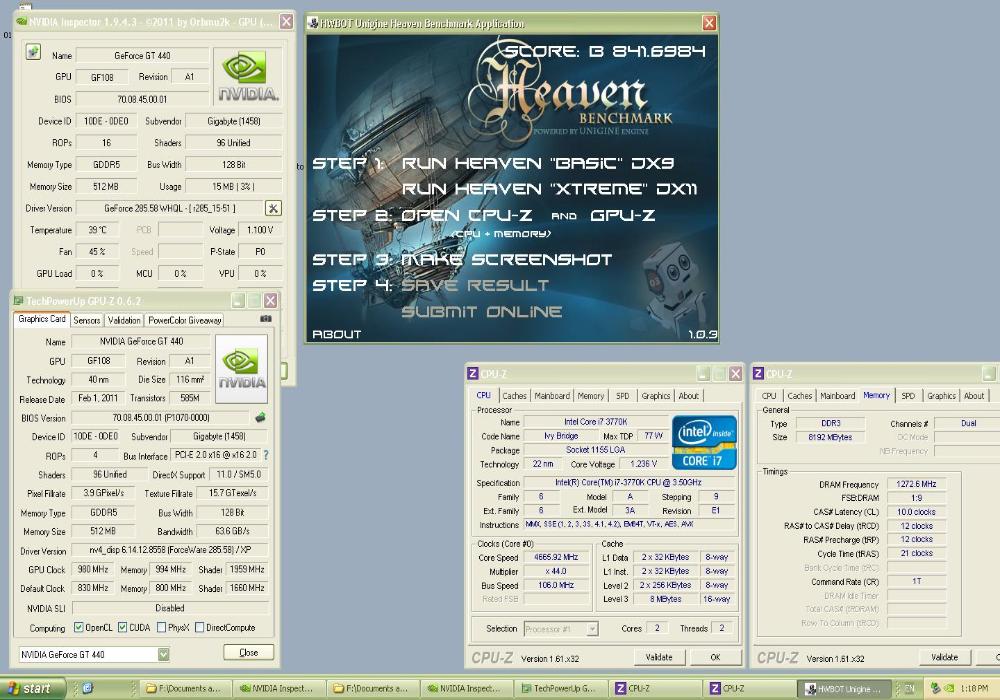Switch to HWBOT Unigine taskbar button
Image resolution: width=1000 pixels, height=700 pixels.
(x=843, y=689)
